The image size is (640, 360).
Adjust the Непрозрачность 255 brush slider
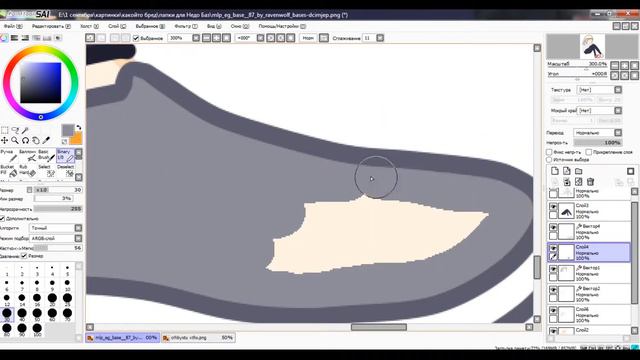58,209
